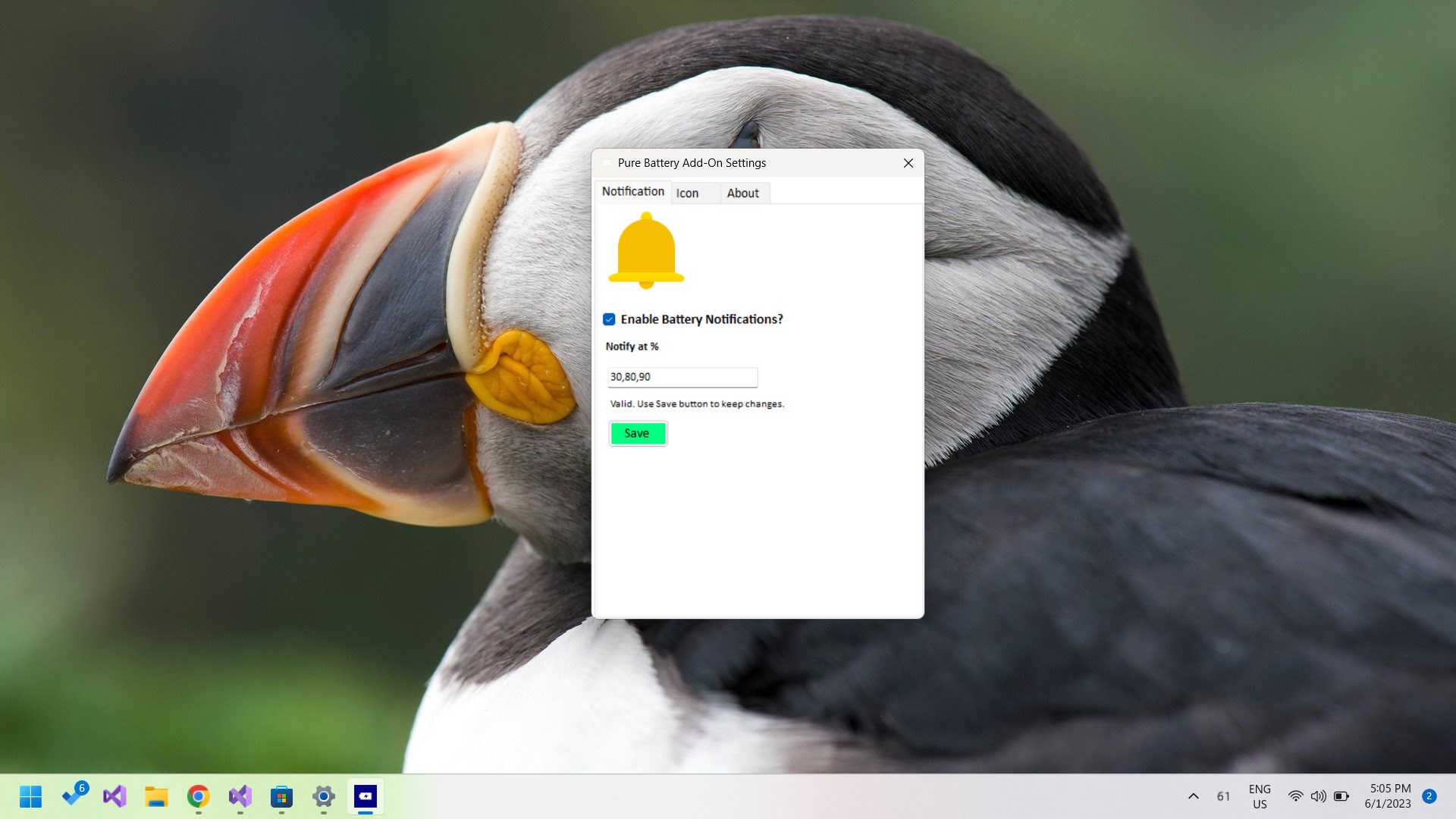Toggle the battery notification checkbox off

click(x=609, y=319)
